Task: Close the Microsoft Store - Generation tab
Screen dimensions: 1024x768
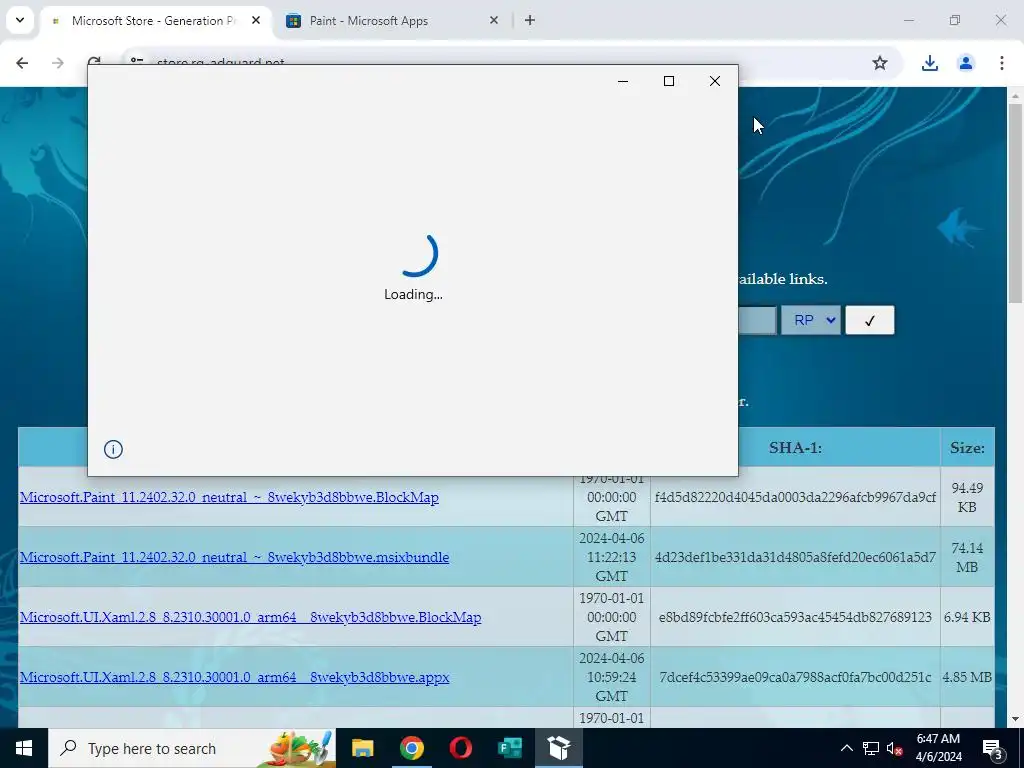Action: pos(256,20)
